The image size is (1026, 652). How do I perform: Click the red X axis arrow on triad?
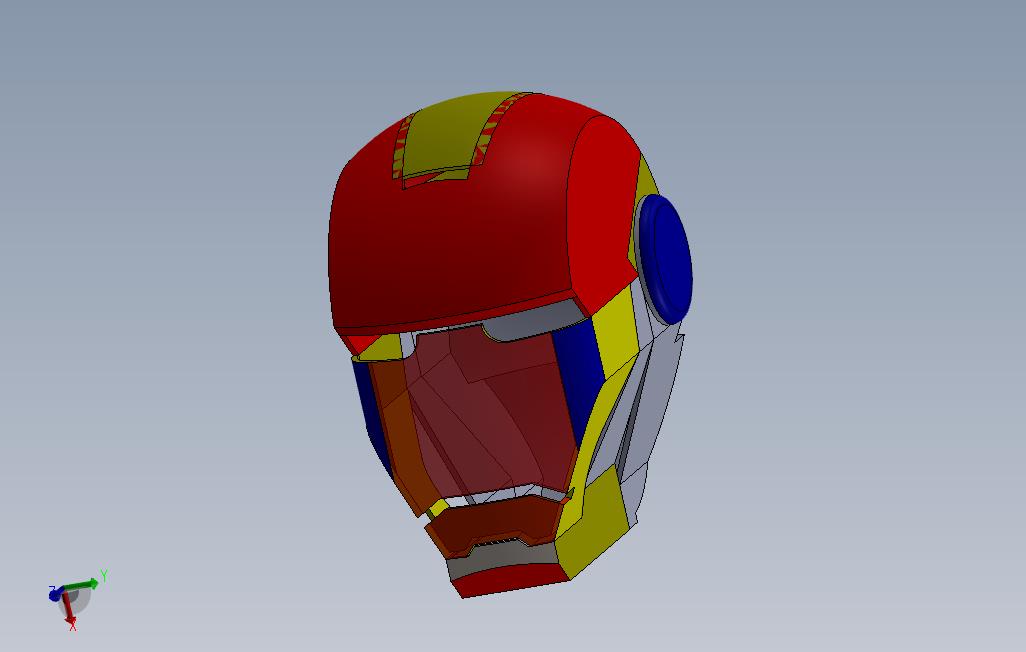tap(69, 605)
